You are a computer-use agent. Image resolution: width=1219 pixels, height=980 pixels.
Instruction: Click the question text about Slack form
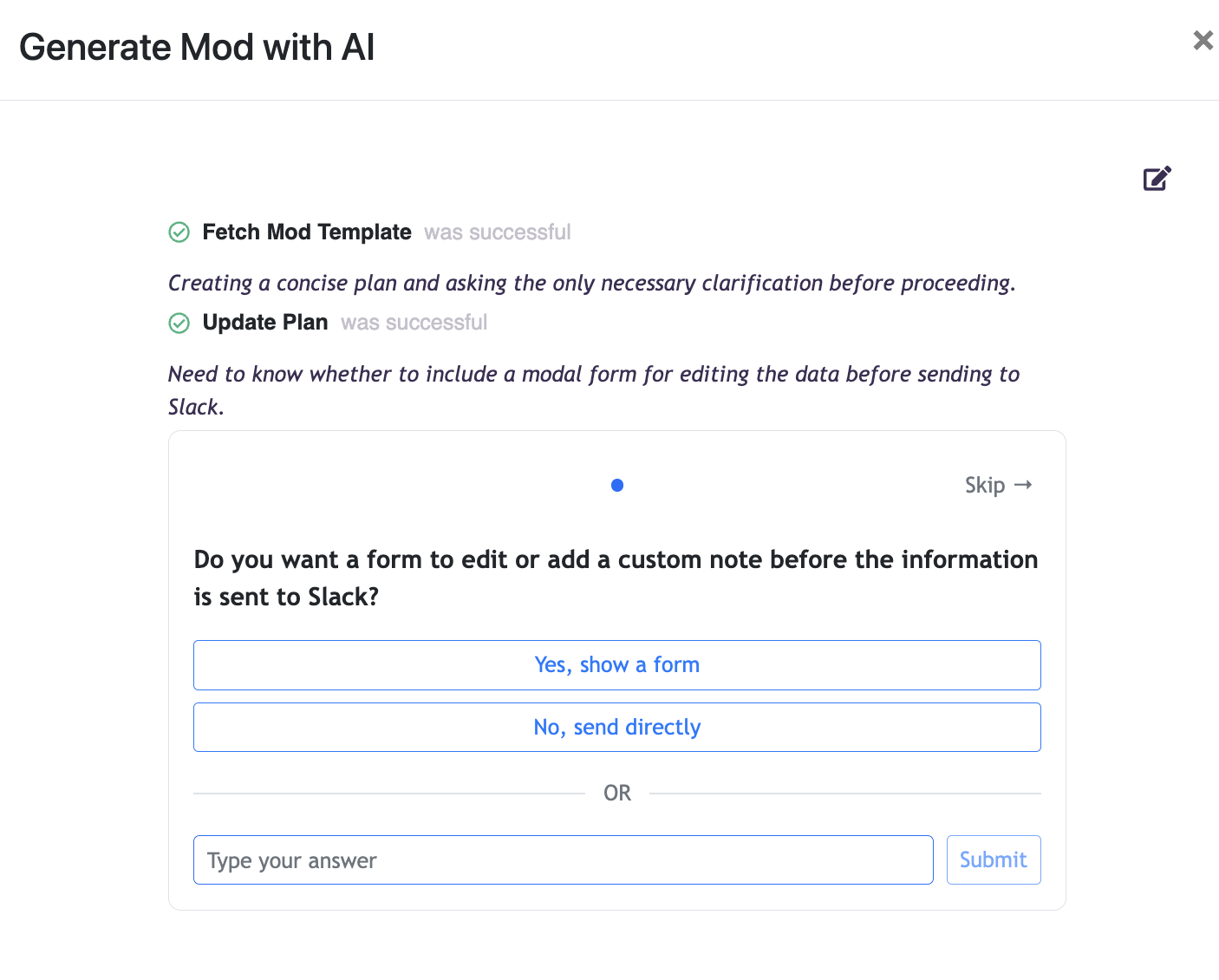616,578
